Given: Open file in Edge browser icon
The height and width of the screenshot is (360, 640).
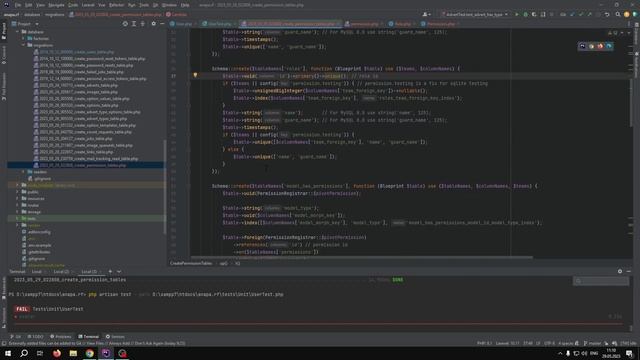Looking at the screenshot, I should click(x=609, y=46).
